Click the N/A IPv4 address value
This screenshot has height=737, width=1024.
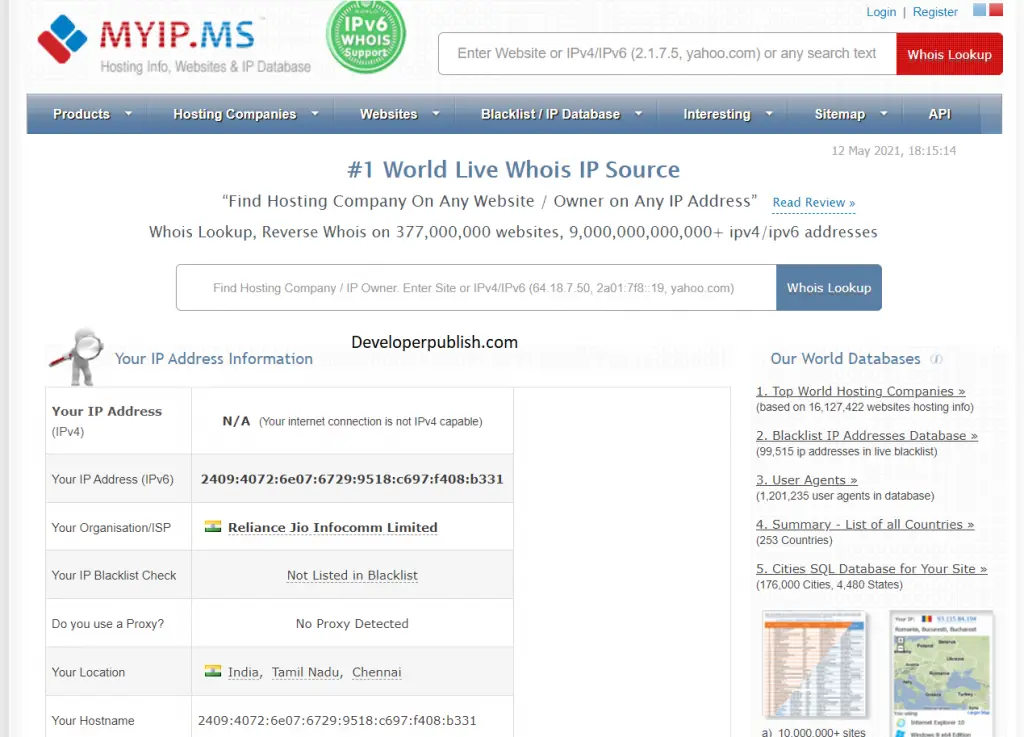click(x=236, y=421)
